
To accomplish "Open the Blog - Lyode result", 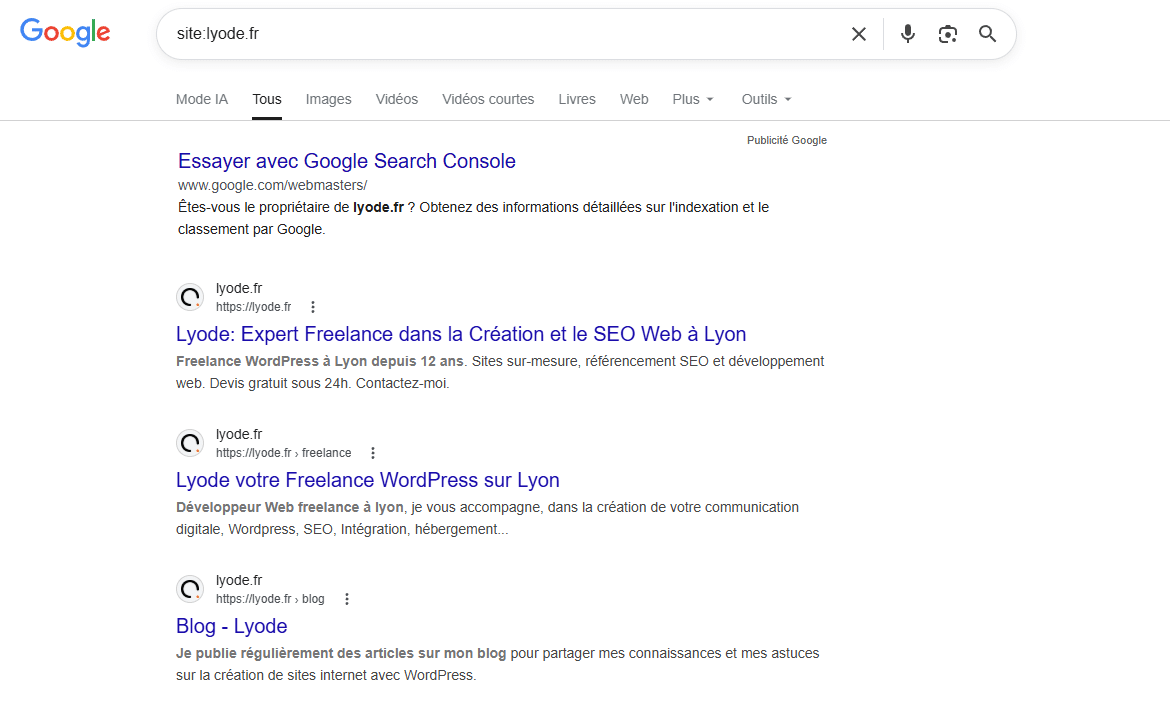I will 231,626.
